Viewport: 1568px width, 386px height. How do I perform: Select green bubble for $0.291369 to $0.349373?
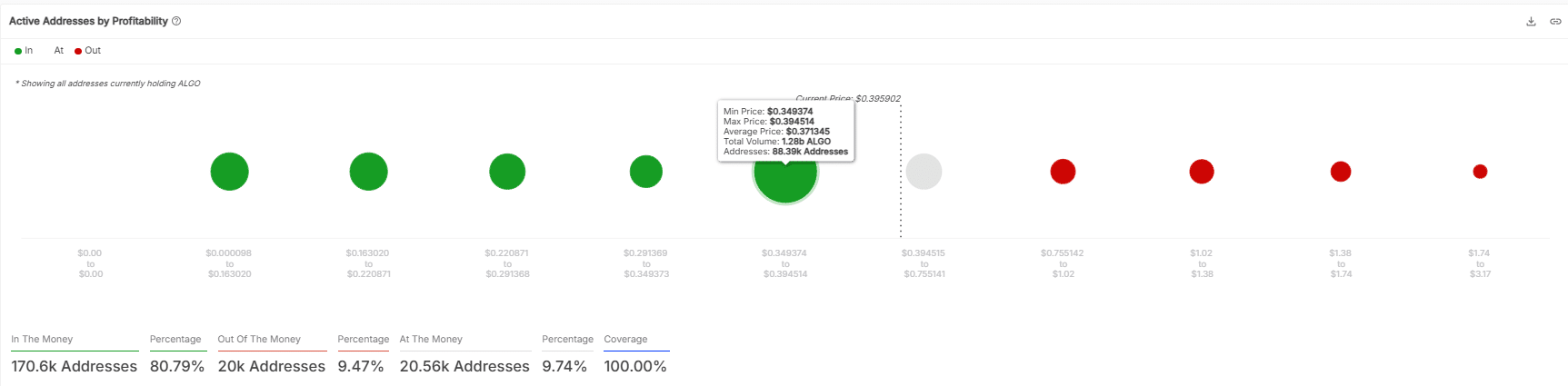(646, 172)
